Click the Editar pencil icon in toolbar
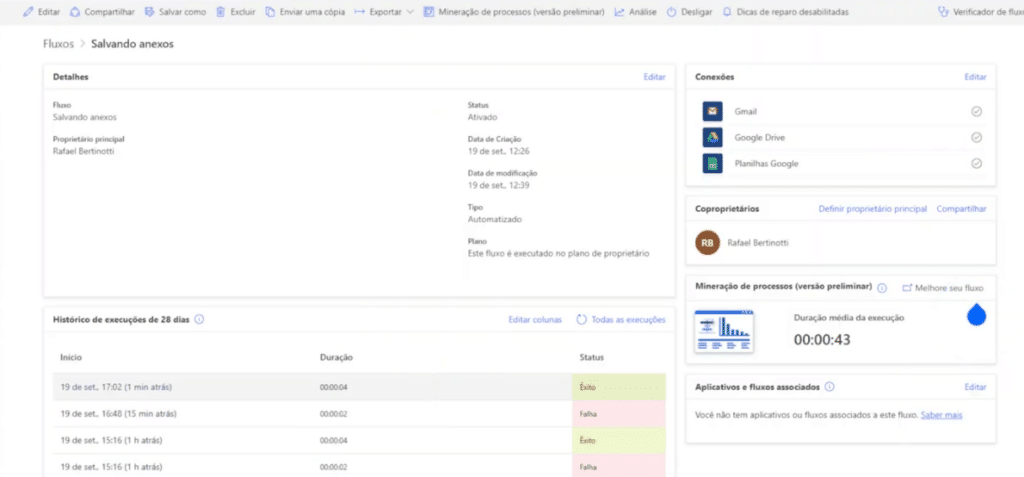Screen dimensions: 1024x477 [x=28, y=12]
